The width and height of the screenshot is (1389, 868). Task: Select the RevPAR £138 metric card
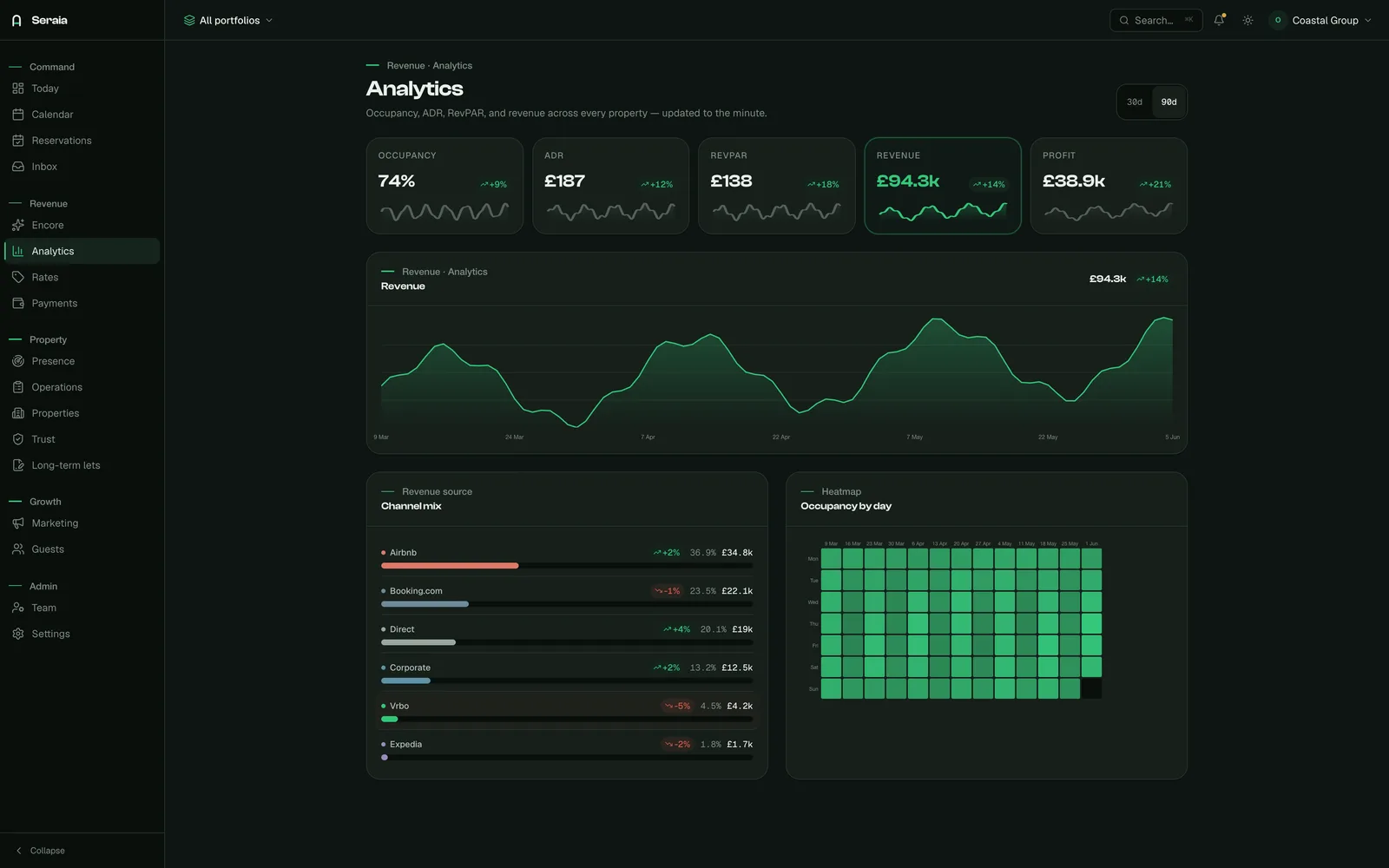[777, 186]
